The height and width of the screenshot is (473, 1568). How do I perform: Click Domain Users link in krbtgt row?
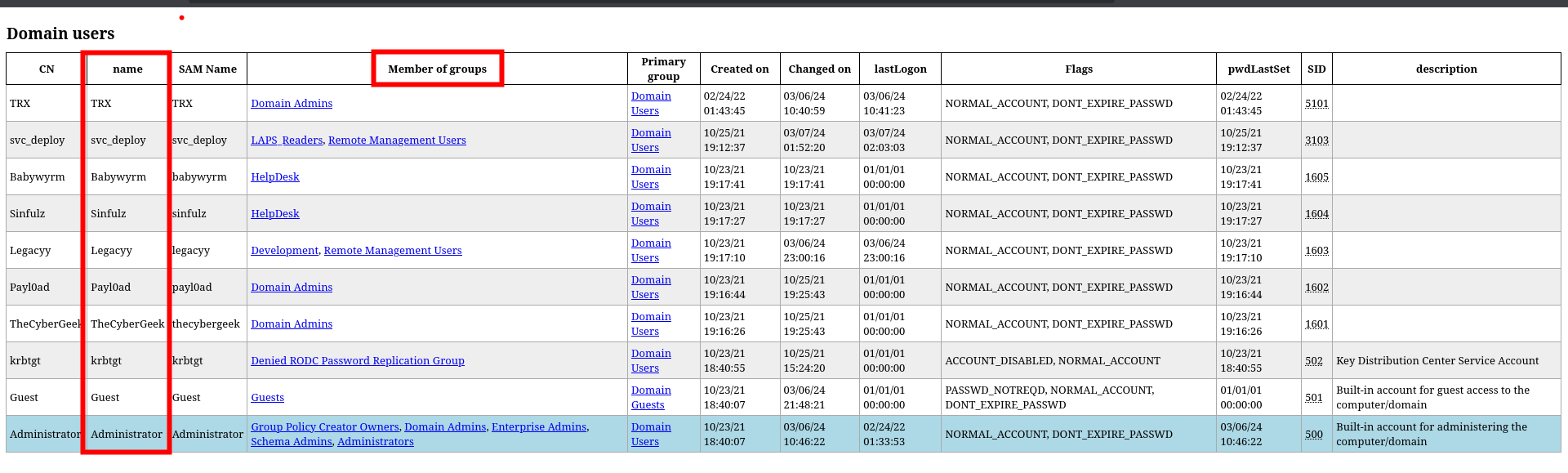[651, 361]
